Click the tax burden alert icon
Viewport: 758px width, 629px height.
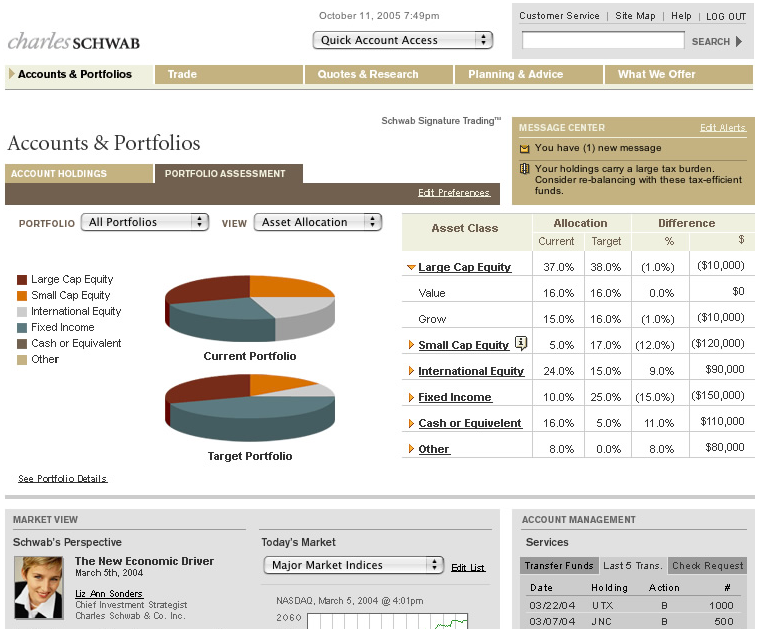[x=524, y=169]
